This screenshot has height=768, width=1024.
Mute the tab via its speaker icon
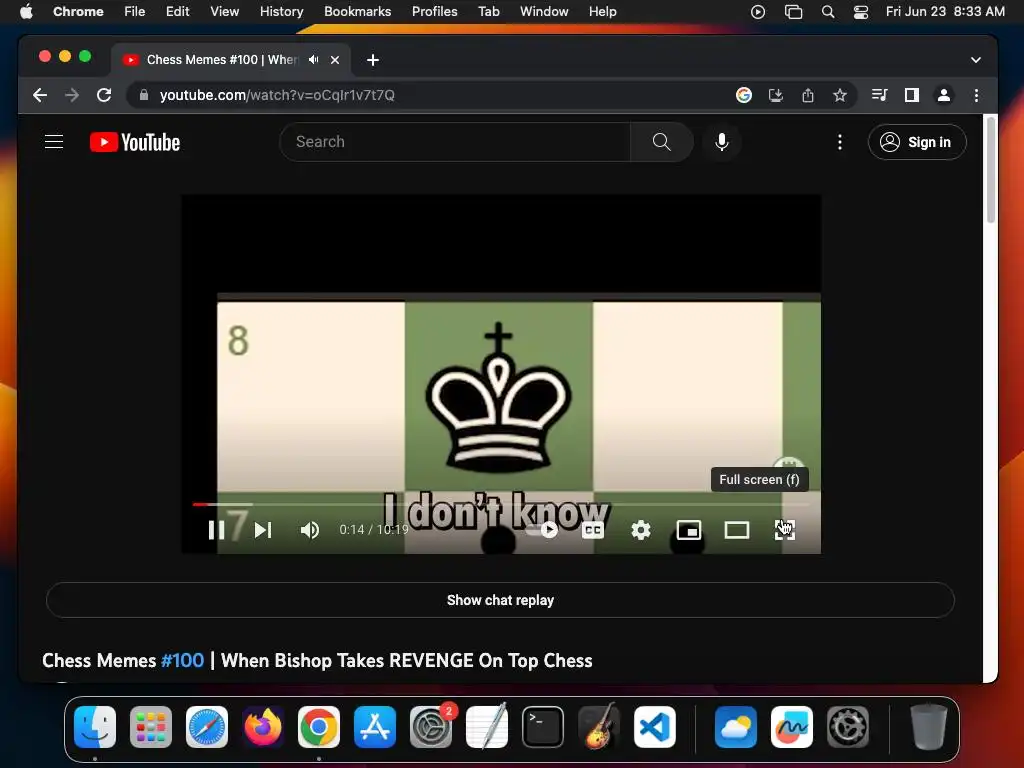point(313,59)
